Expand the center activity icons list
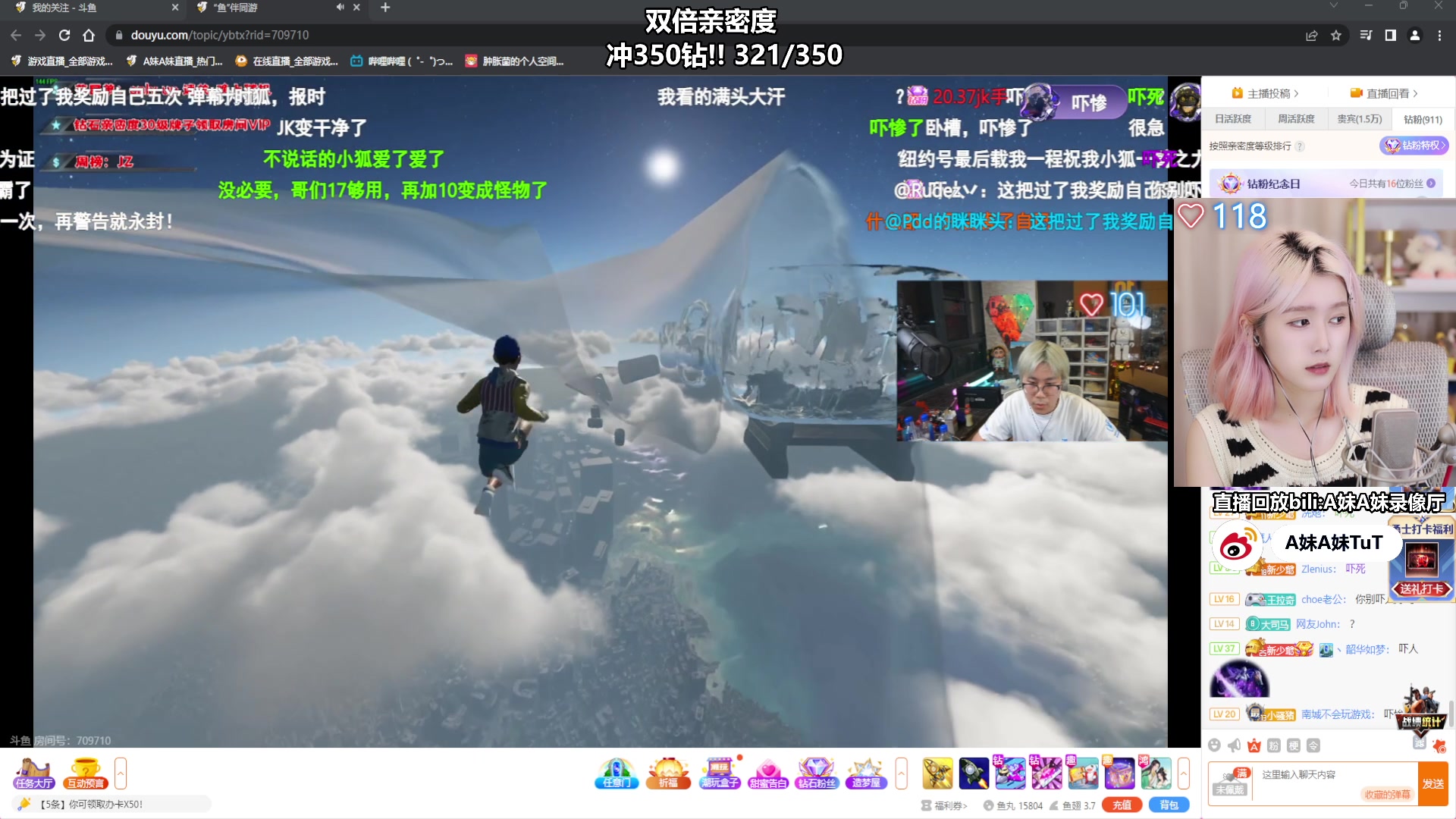1456x819 pixels. pyautogui.click(x=901, y=773)
